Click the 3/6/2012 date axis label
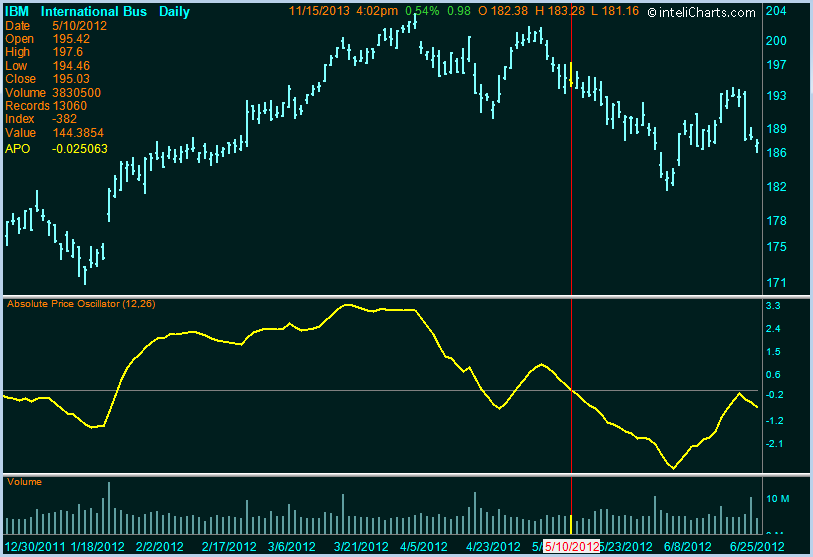The height and width of the screenshot is (557, 813). click(291, 547)
